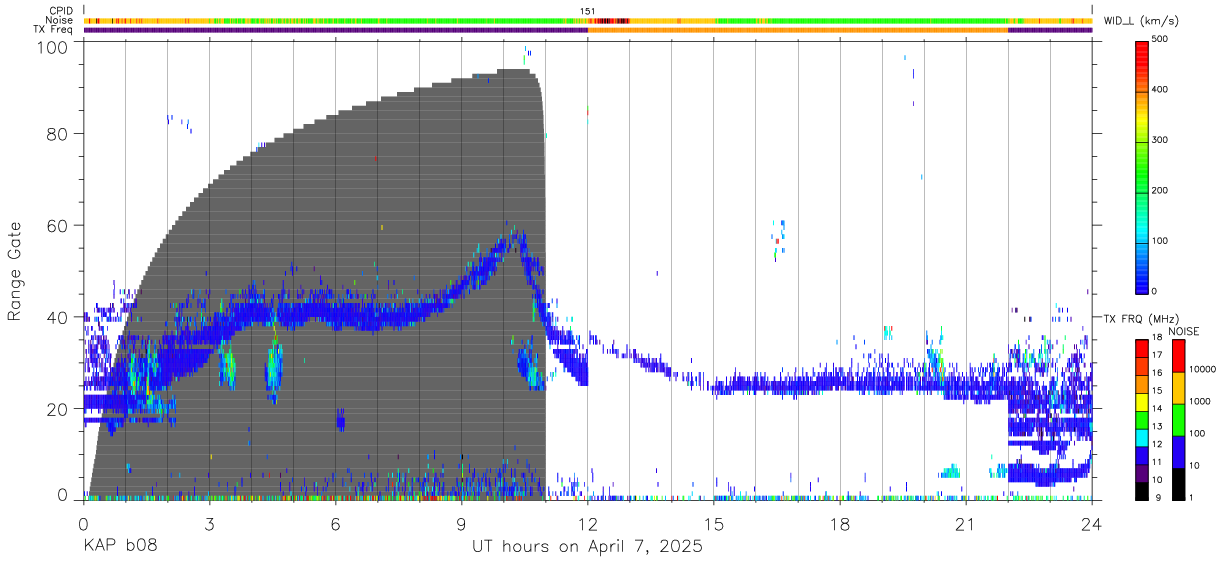Screen dimensions: 1228x567
Task: Click the 21 tick on UT hours axis
Action: click(x=965, y=524)
